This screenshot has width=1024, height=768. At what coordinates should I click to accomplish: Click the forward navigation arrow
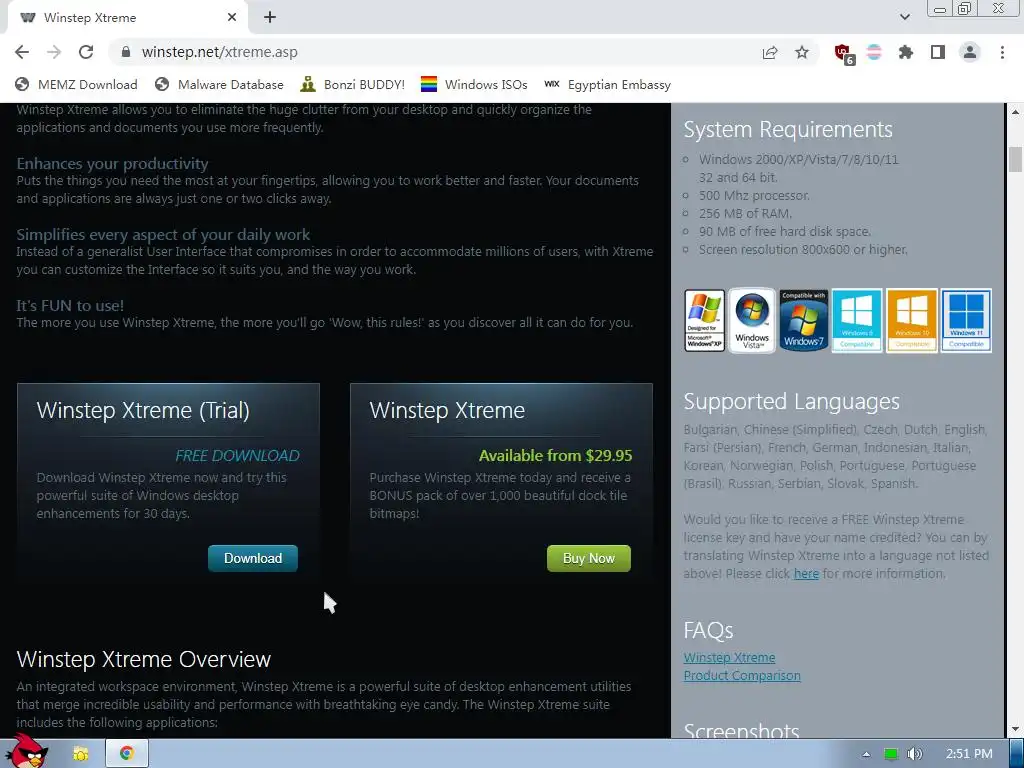coord(54,52)
